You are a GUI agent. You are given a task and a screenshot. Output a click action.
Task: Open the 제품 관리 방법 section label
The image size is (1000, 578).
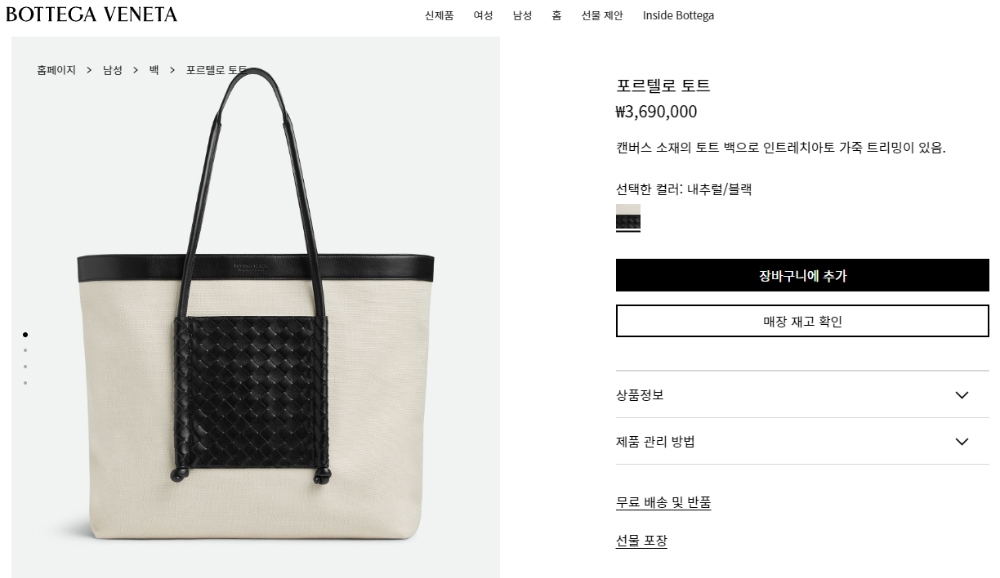pyautogui.click(x=655, y=441)
